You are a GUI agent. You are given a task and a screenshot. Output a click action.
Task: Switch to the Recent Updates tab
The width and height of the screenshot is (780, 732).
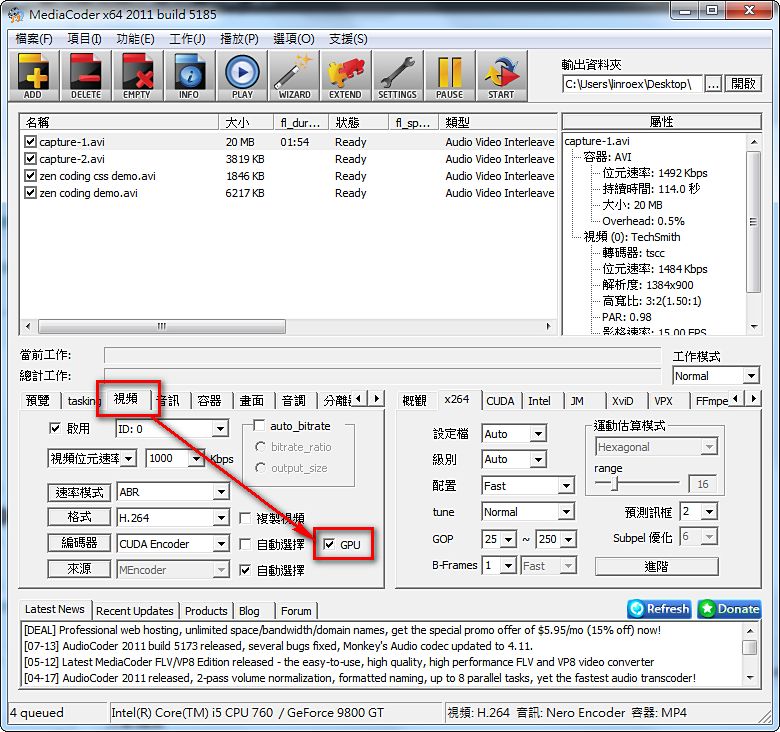coord(135,611)
